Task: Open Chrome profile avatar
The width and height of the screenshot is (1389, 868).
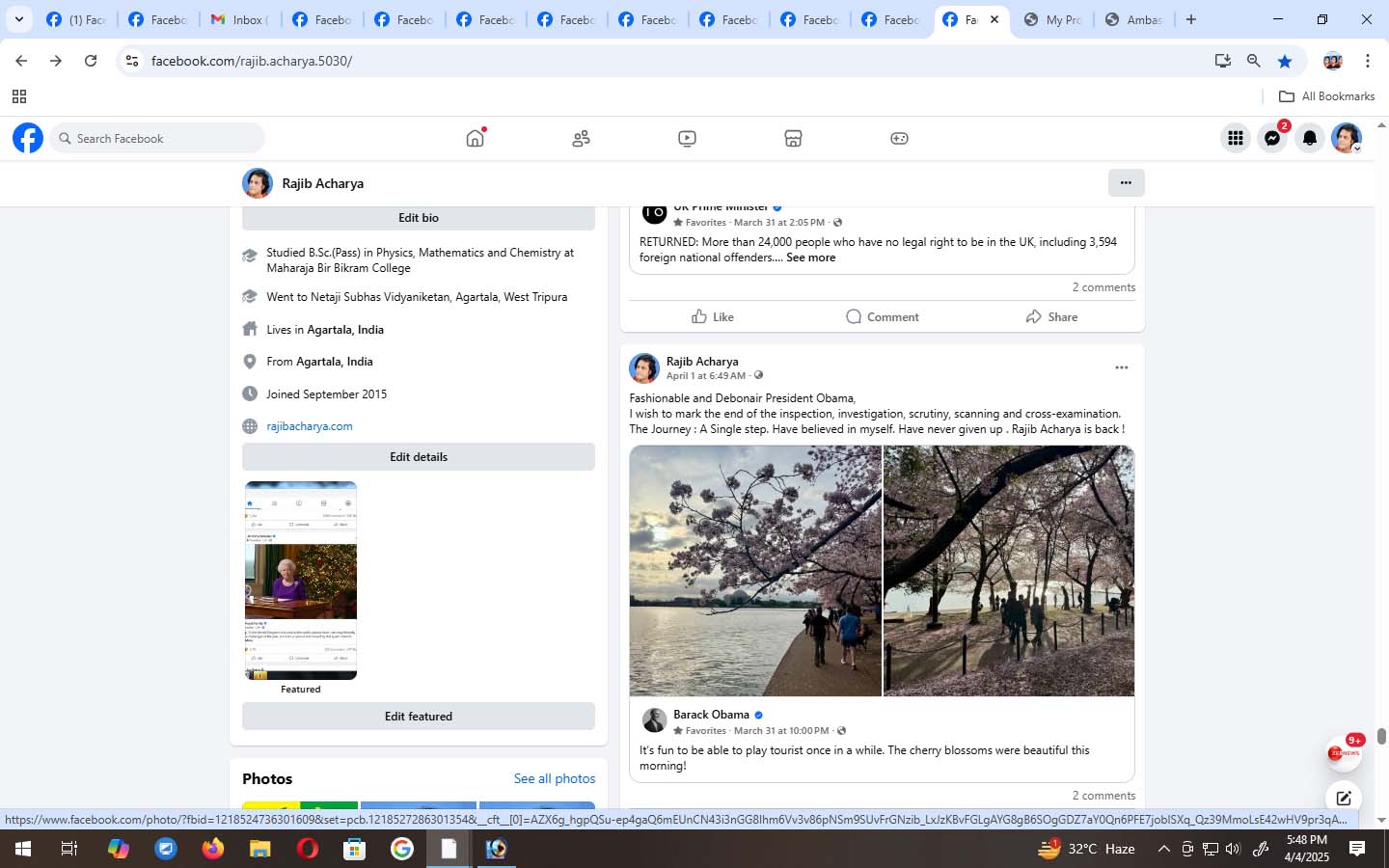Action: click(1333, 61)
